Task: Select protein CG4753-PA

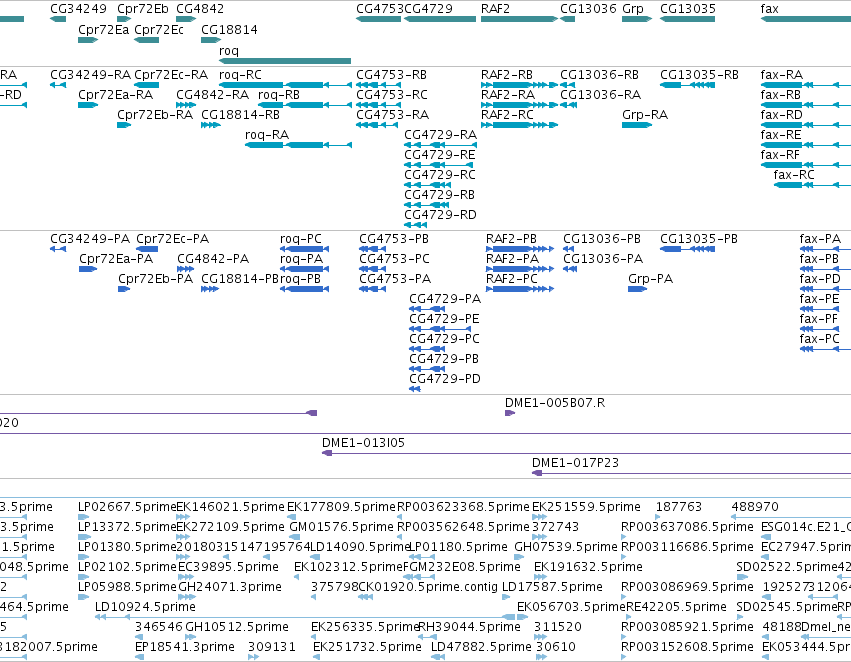Action: [x=372, y=289]
